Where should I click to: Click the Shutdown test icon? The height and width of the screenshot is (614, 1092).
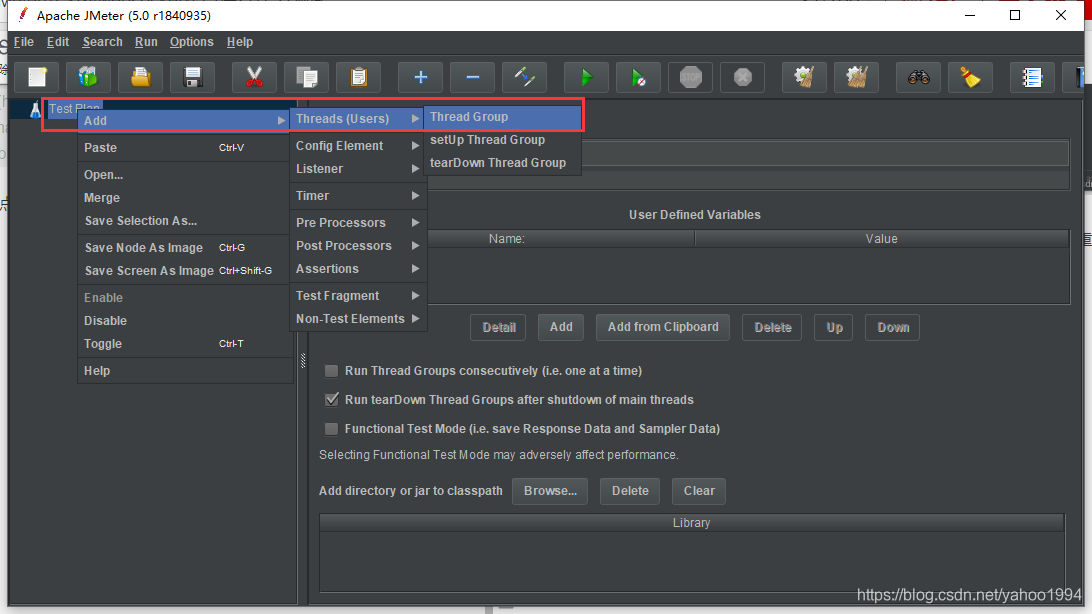coord(742,77)
